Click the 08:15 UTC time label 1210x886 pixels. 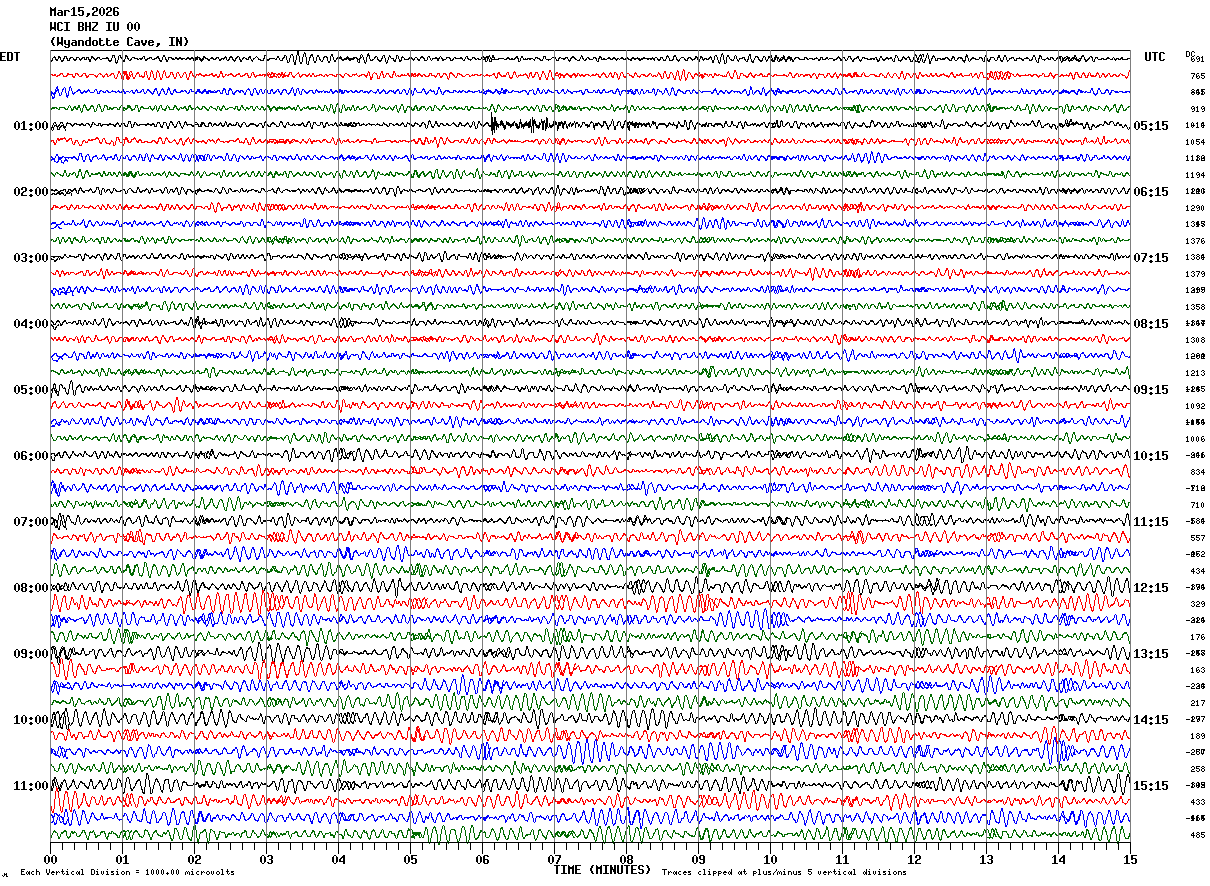(x=1151, y=324)
